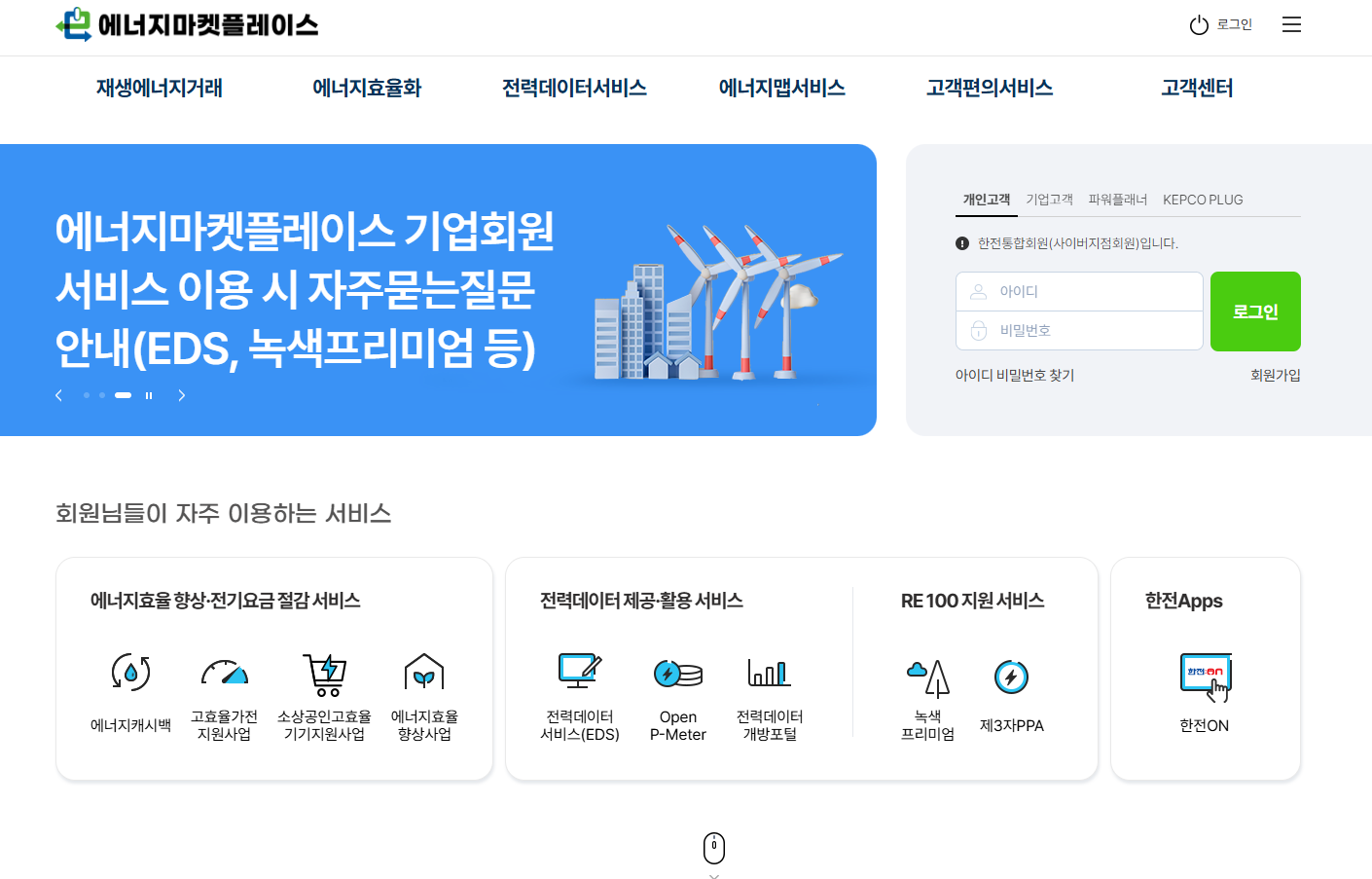Image resolution: width=1372 pixels, height=879 pixels.
Task: Open the 회원가입 link
Action: 1276,375
